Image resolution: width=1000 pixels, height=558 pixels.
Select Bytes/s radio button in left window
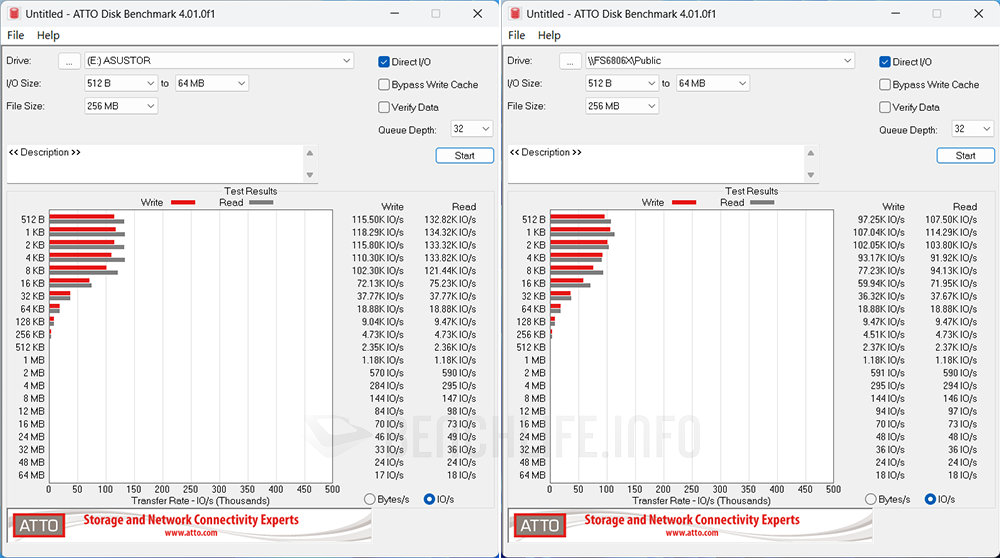coord(370,499)
